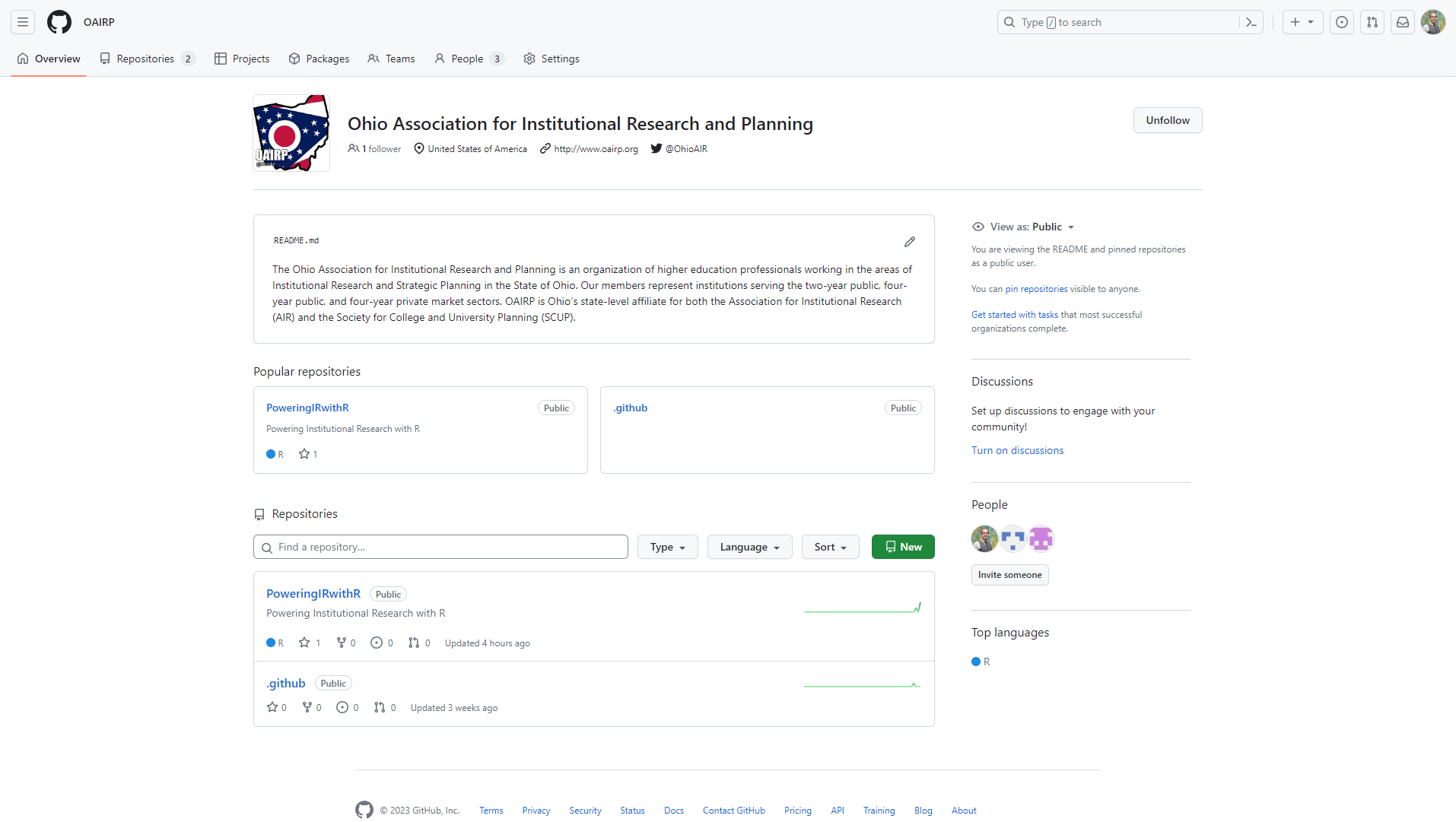Screen dimensions: 1456x822
Task: Open the PoweringIRwithR activity sparkline graph
Action: [x=862, y=608]
